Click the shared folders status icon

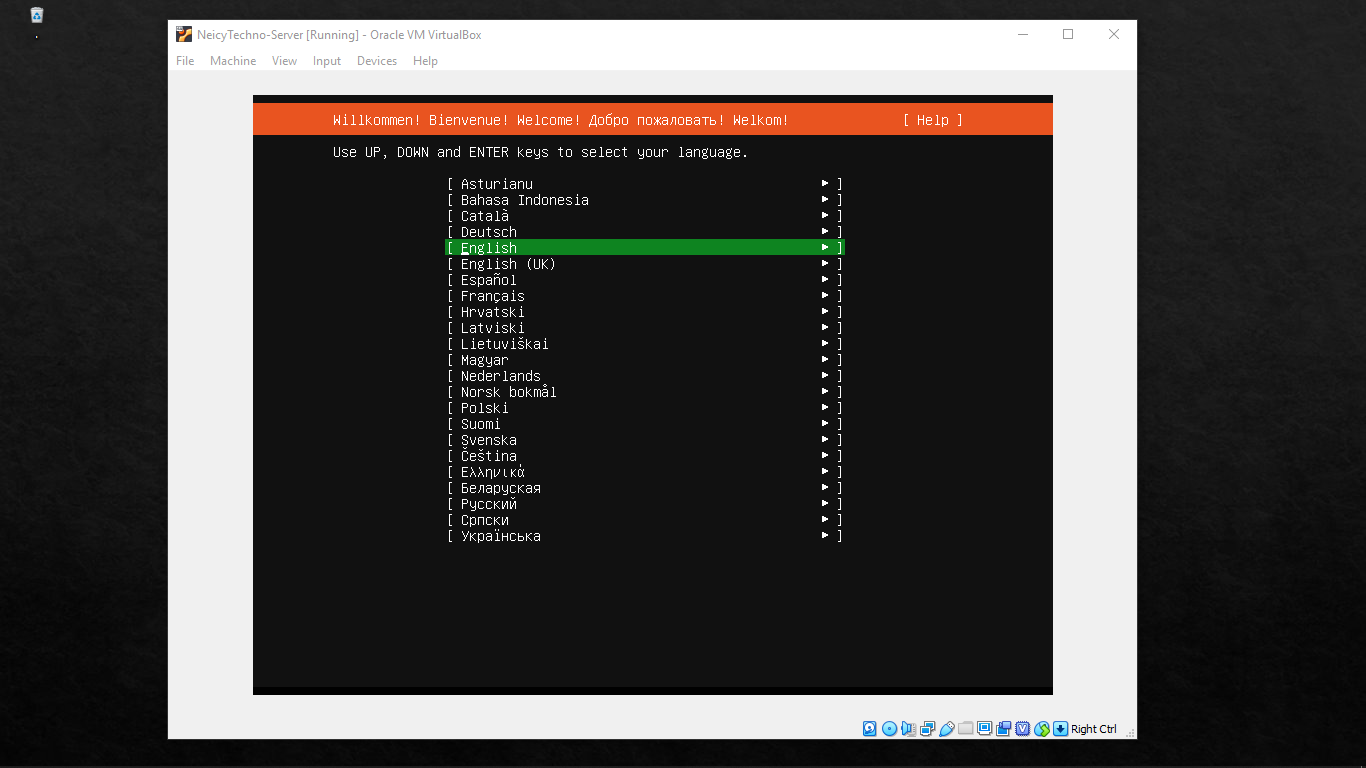(965, 728)
